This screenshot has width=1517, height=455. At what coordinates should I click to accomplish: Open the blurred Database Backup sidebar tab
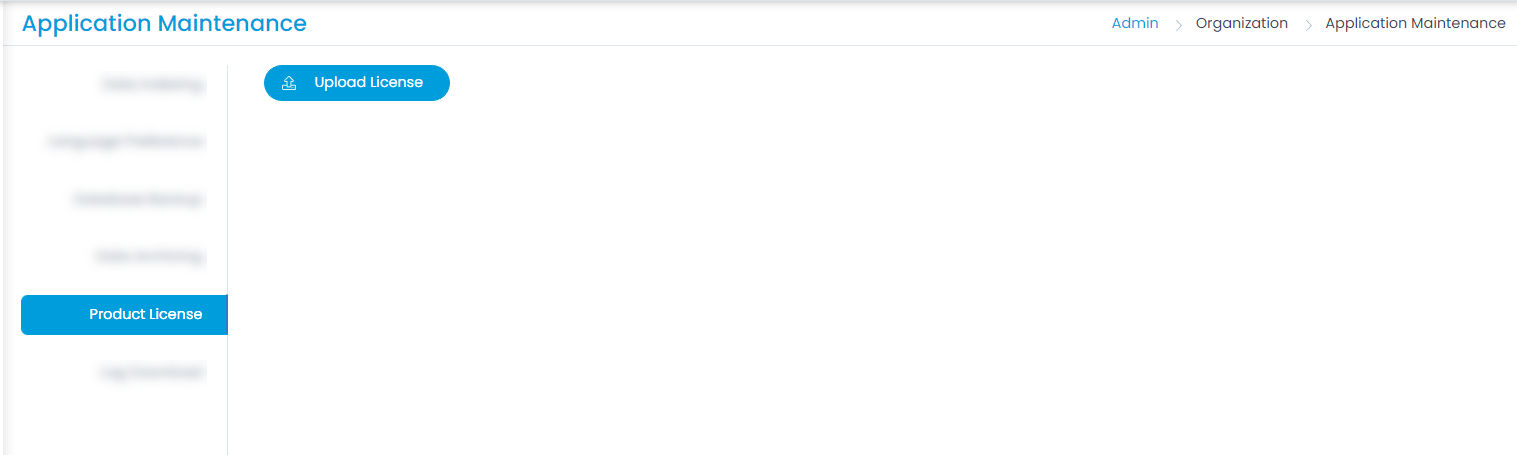click(138, 200)
